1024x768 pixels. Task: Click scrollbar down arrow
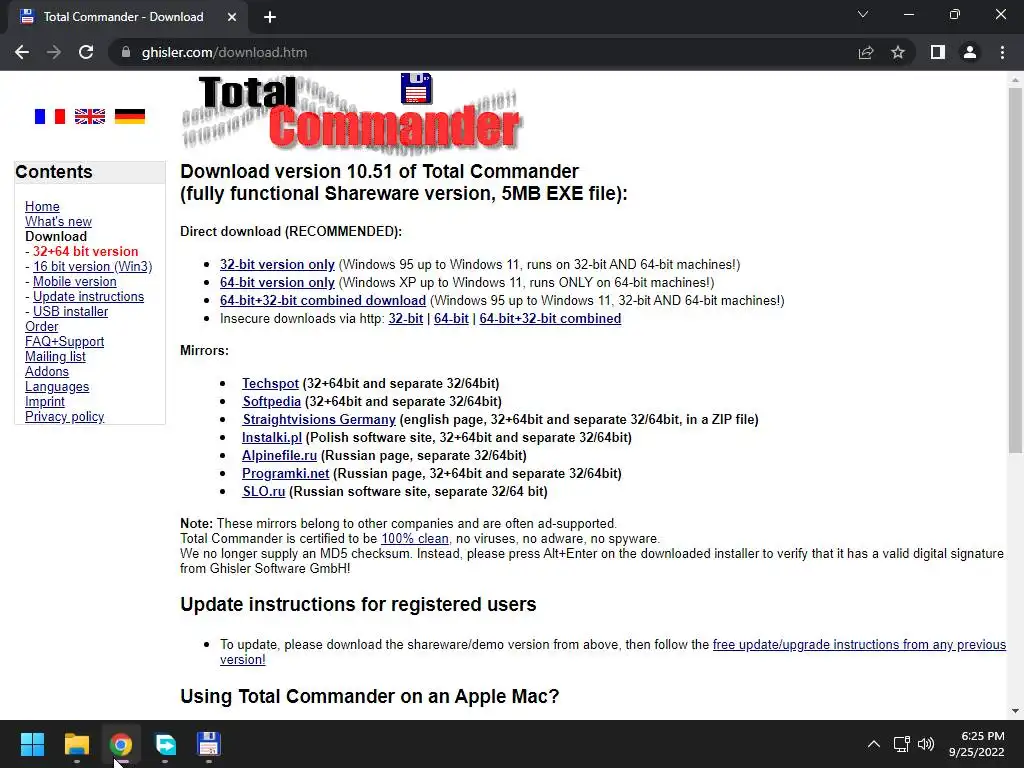point(1015,711)
